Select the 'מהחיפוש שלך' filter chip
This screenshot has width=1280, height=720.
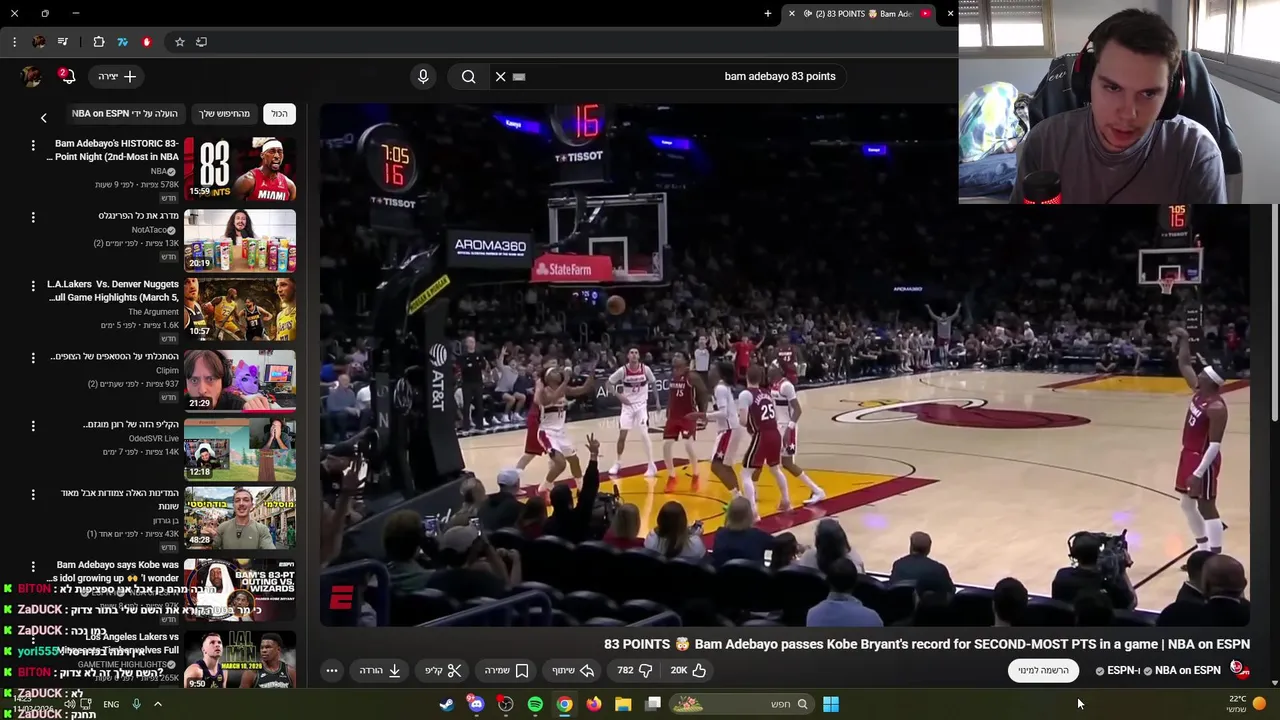pyautogui.click(x=224, y=114)
